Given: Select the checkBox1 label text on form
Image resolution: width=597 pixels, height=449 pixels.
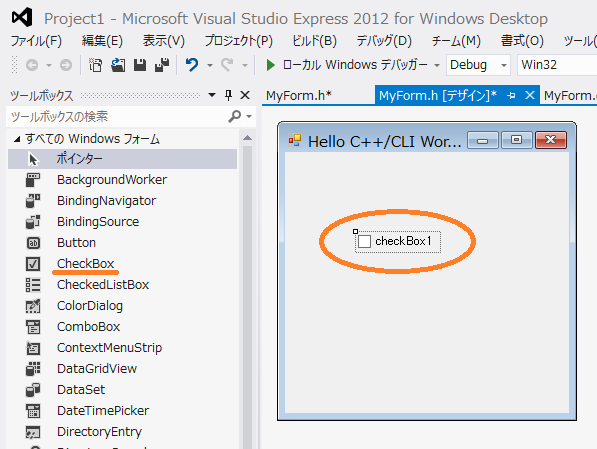Looking at the screenshot, I should [x=403, y=241].
